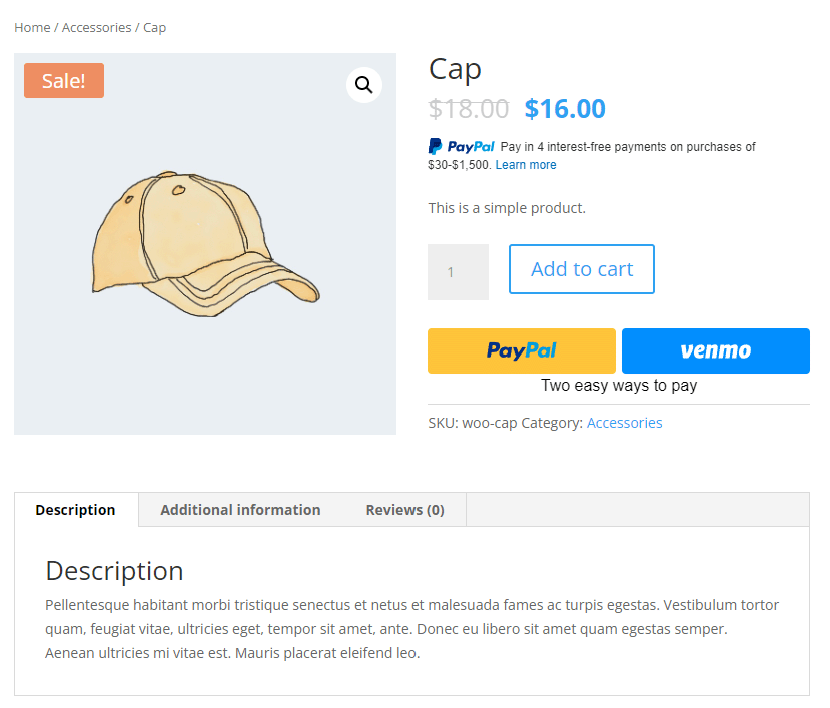830x708 pixels.
Task: Switch to the Additional information tab
Action: point(240,510)
